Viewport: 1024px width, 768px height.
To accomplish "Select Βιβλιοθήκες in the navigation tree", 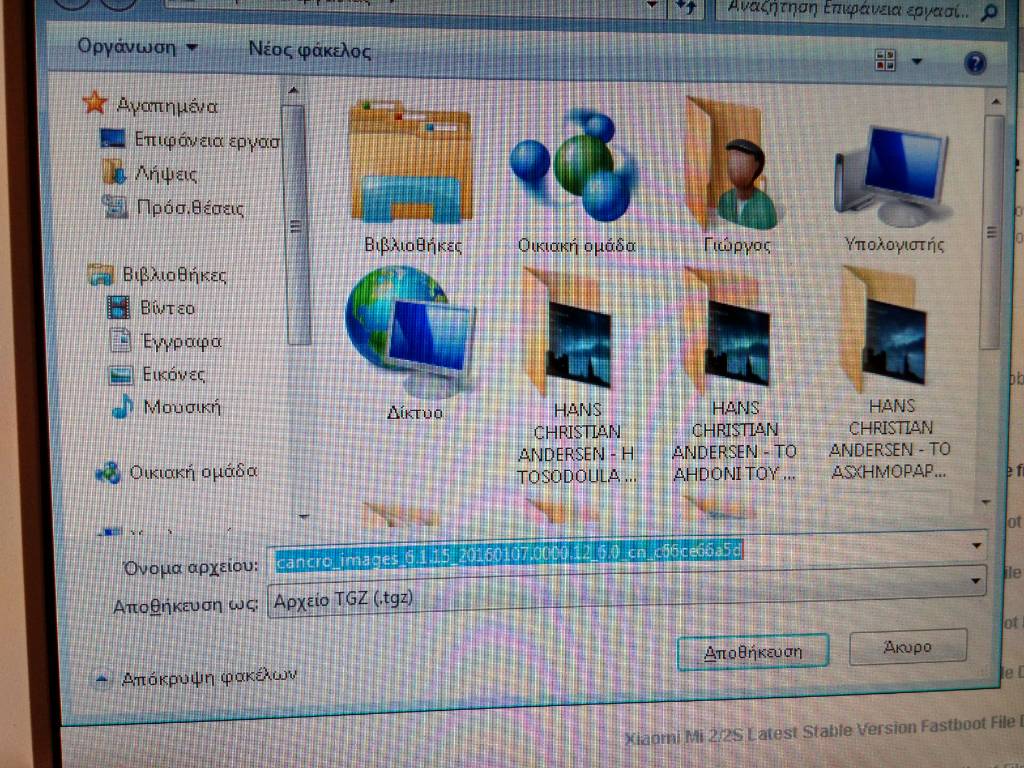I will (157, 274).
